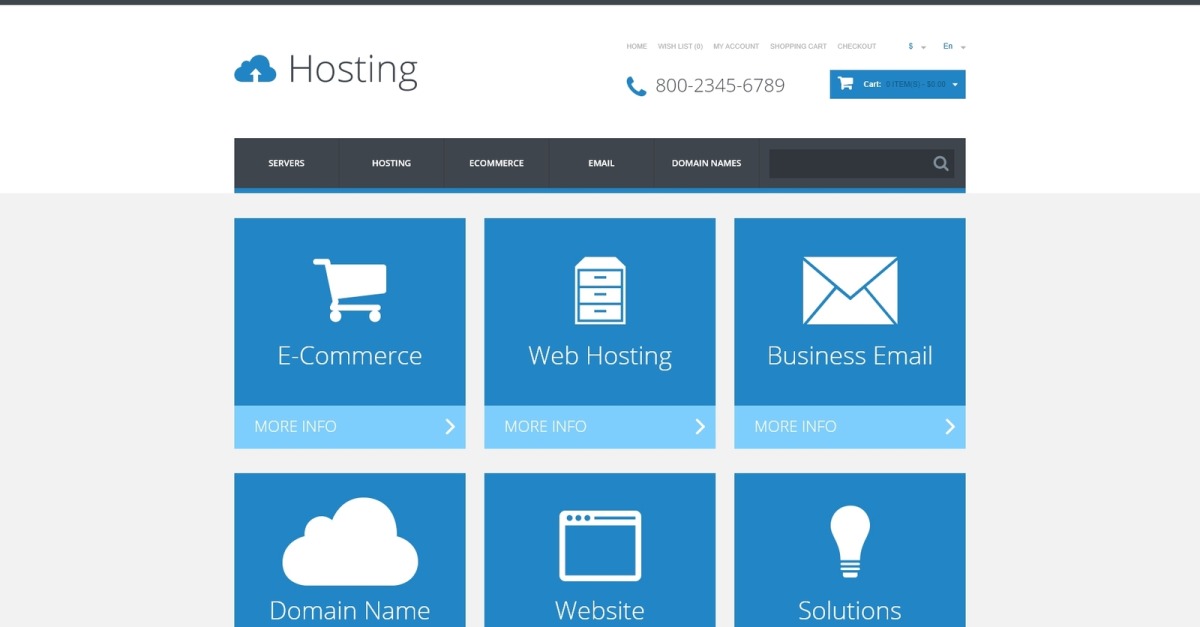Select the Solutions light bulb icon
1200x627 pixels.
[850, 541]
